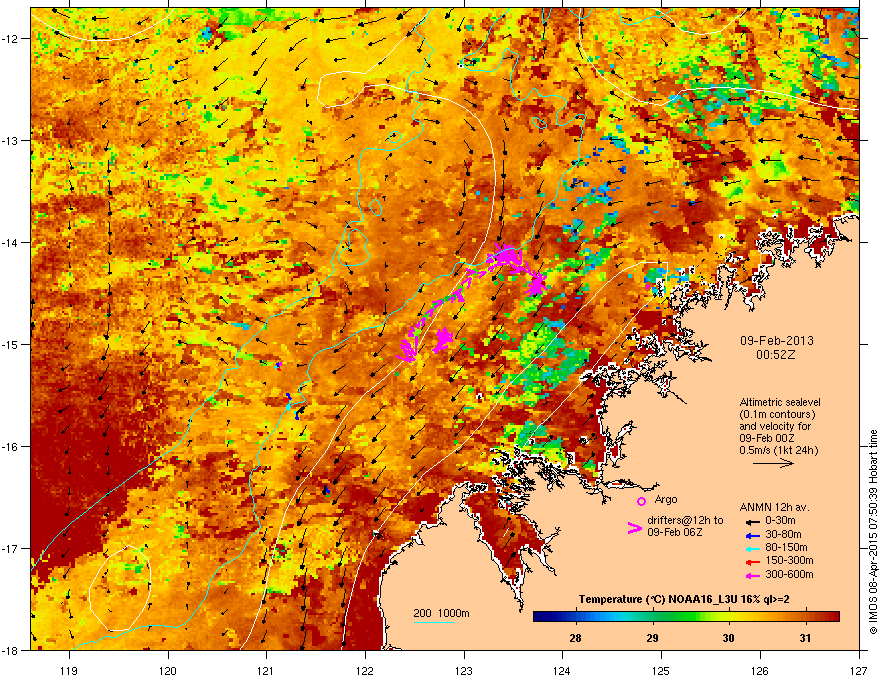Viewport: 880px width, 680px height.
Task: Click the longitude axis label 122
Action: point(365,670)
